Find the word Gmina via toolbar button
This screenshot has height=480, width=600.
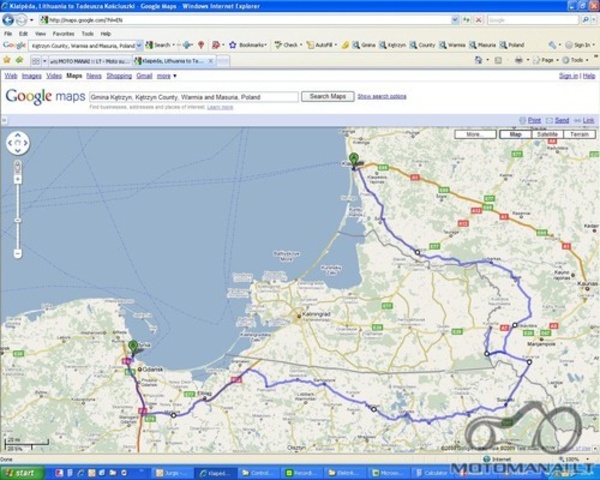[364, 45]
